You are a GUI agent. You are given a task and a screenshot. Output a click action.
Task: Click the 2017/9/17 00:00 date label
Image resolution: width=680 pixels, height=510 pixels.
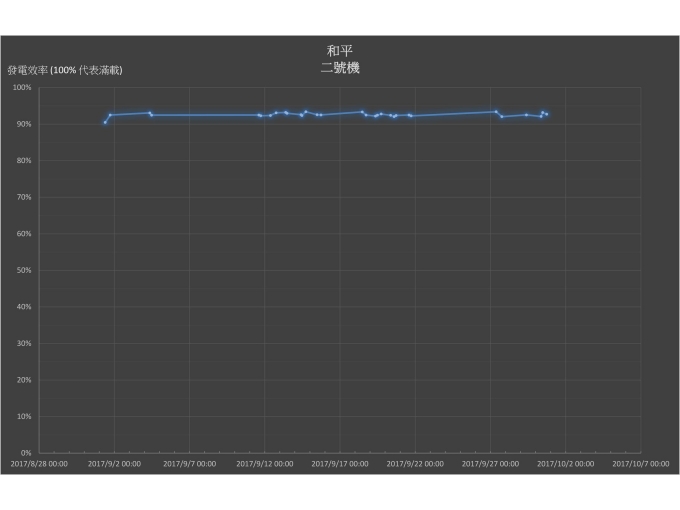[x=340, y=464]
